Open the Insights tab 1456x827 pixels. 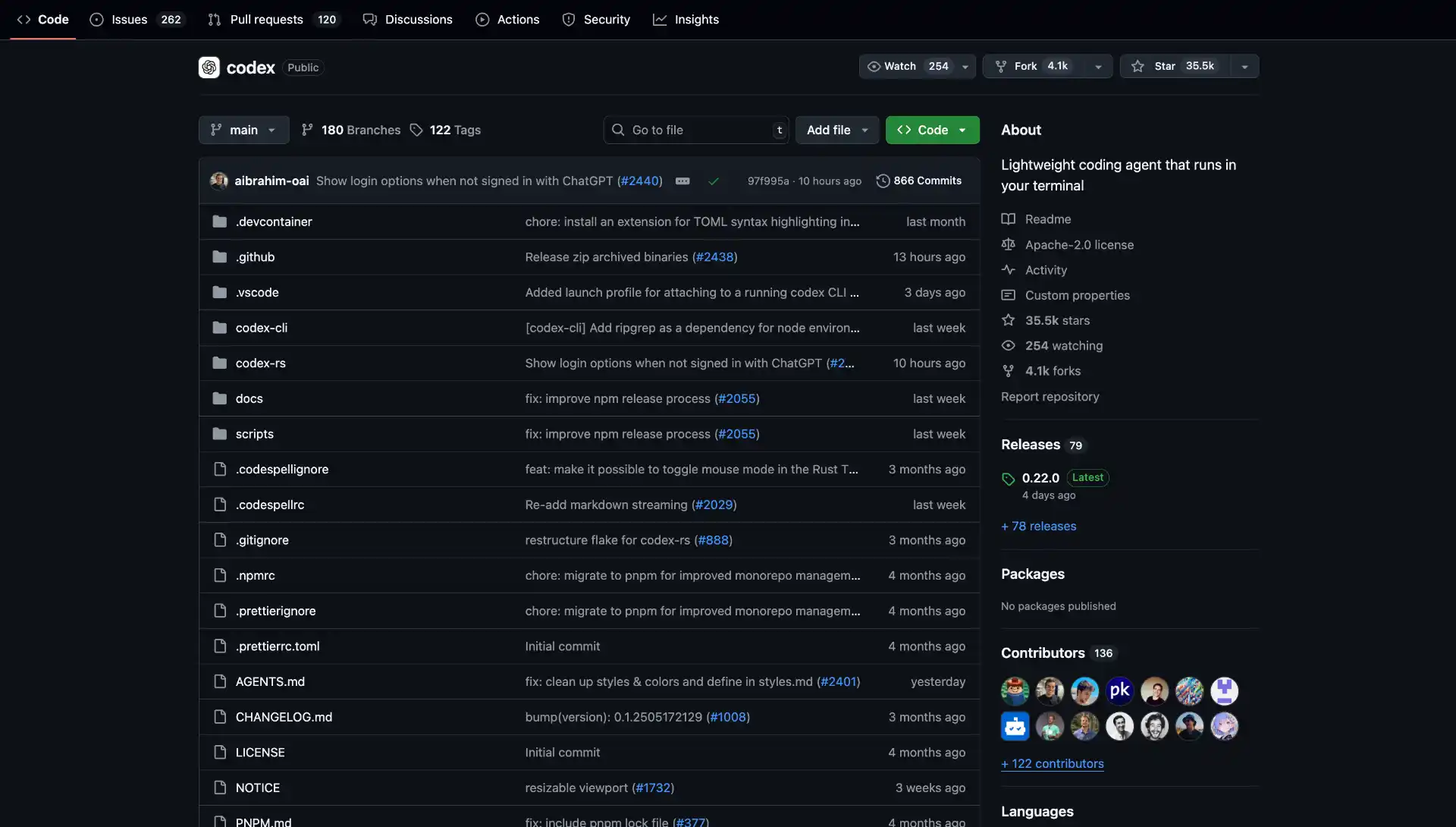pos(686,19)
